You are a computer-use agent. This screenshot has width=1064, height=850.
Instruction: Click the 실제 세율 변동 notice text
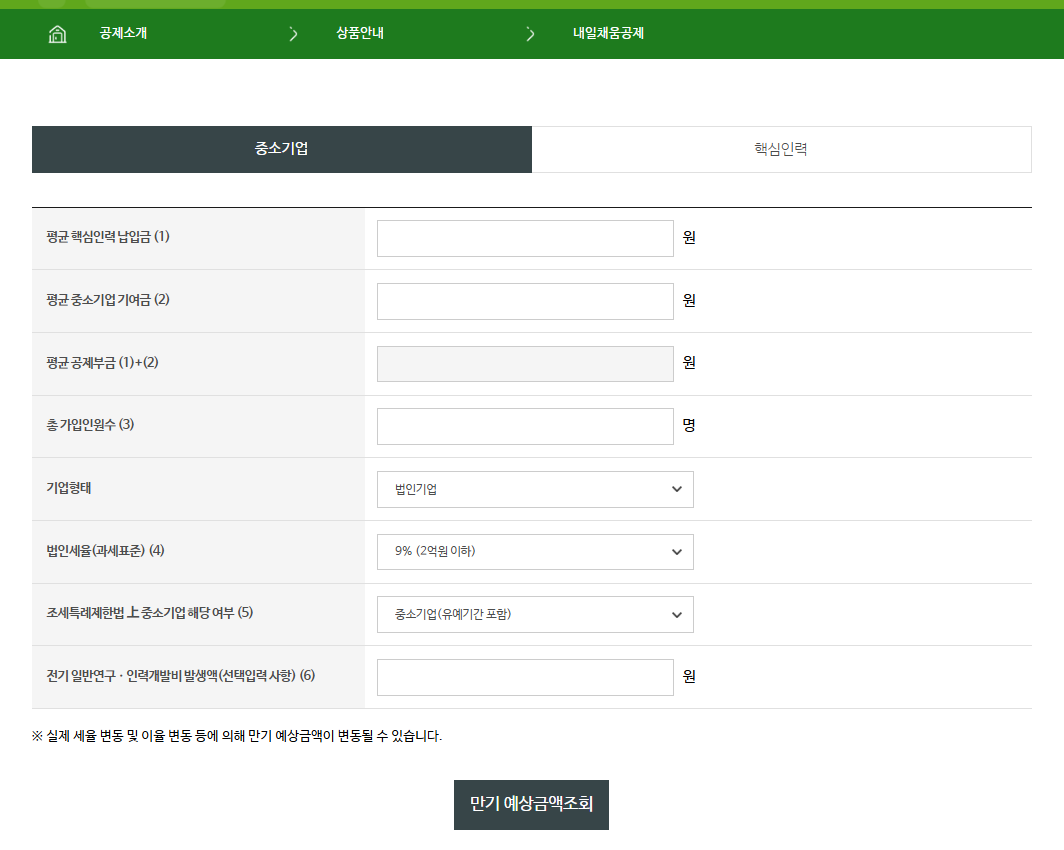237,736
